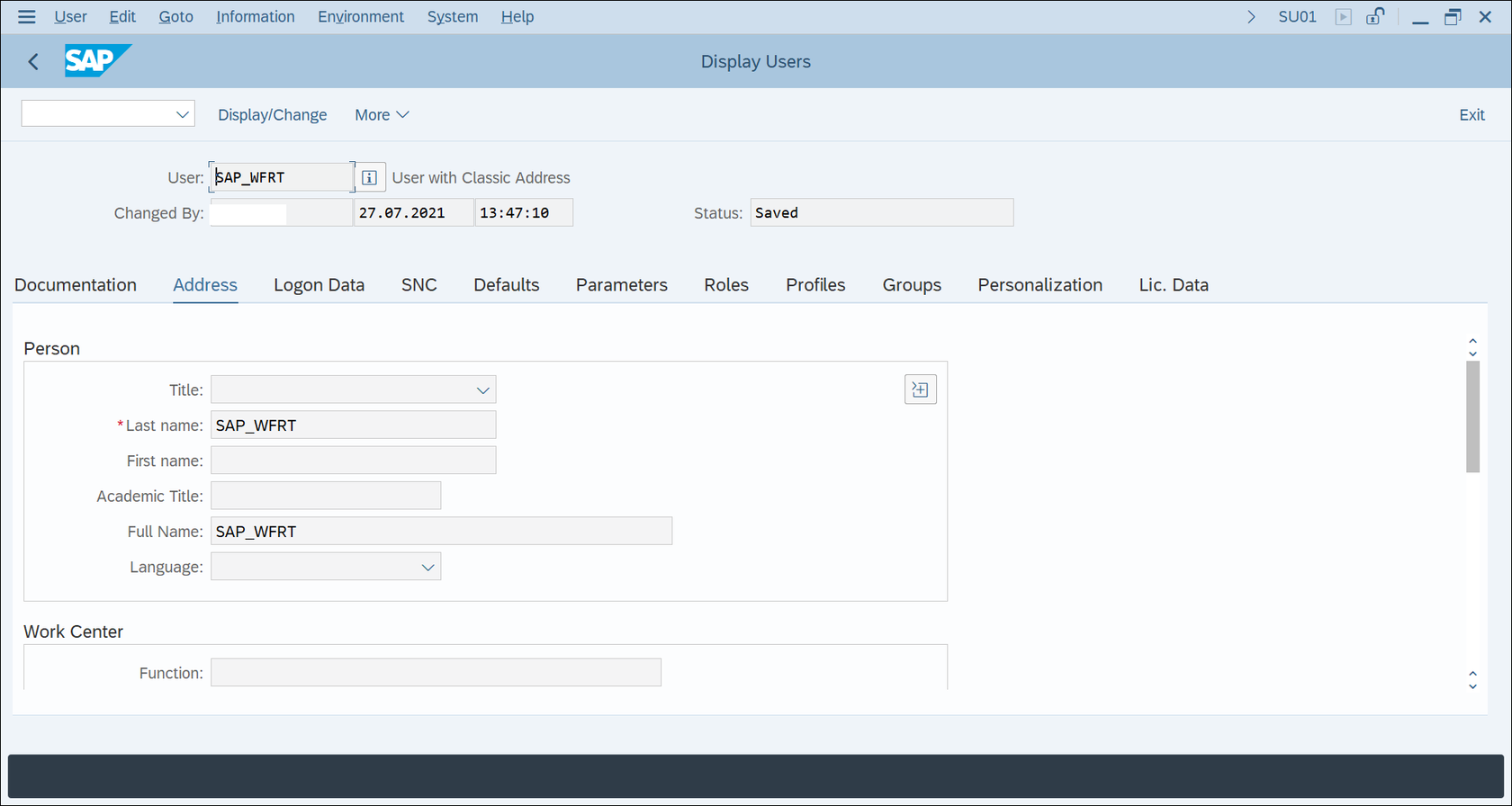Open the Help menu
Viewport: 1512px width, 806px height.
[x=517, y=17]
